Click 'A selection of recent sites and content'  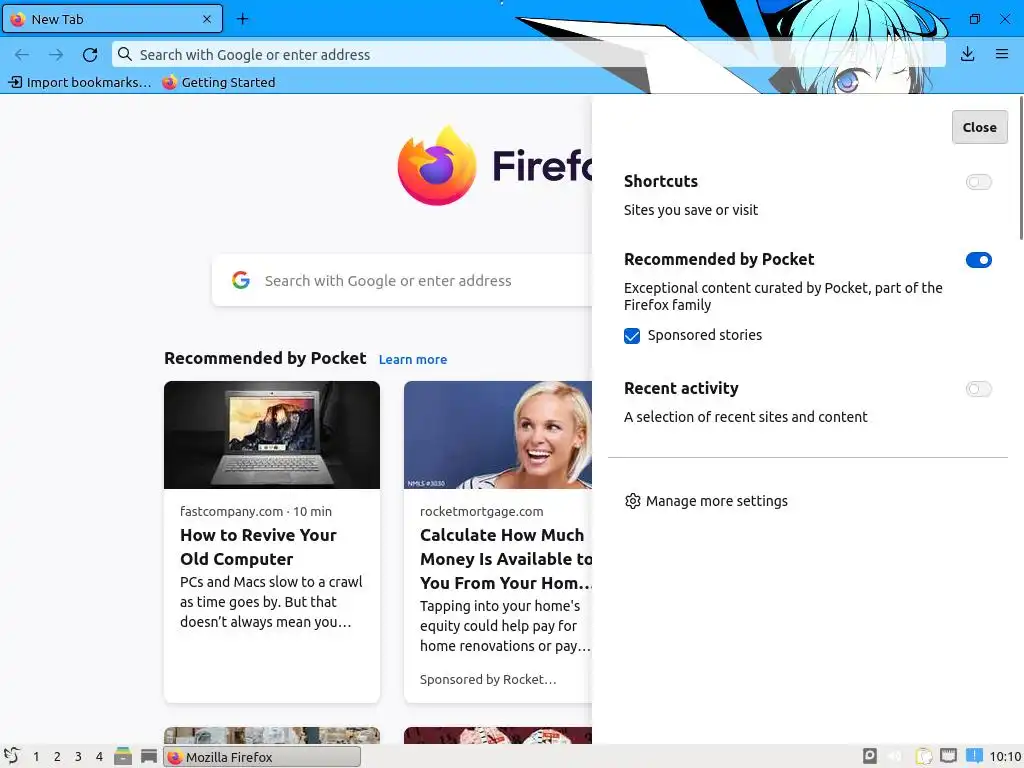tap(745, 417)
